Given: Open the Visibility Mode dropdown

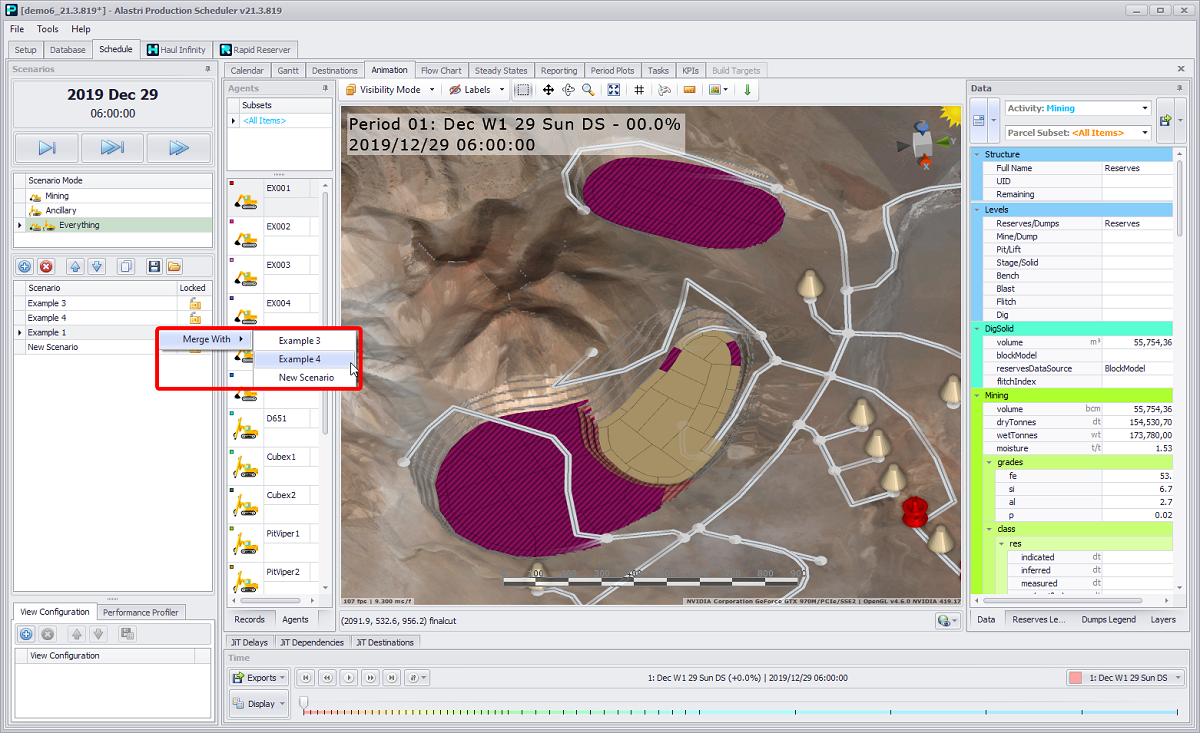Looking at the screenshot, I should (x=390, y=90).
